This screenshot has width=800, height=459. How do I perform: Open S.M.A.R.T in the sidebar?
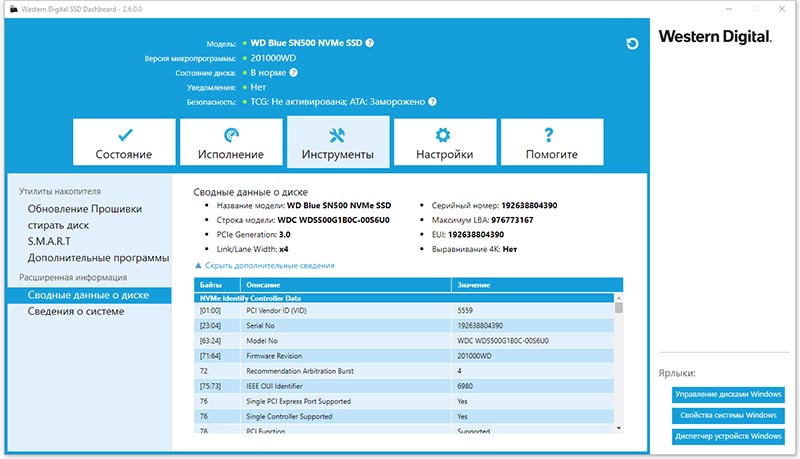coord(49,241)
